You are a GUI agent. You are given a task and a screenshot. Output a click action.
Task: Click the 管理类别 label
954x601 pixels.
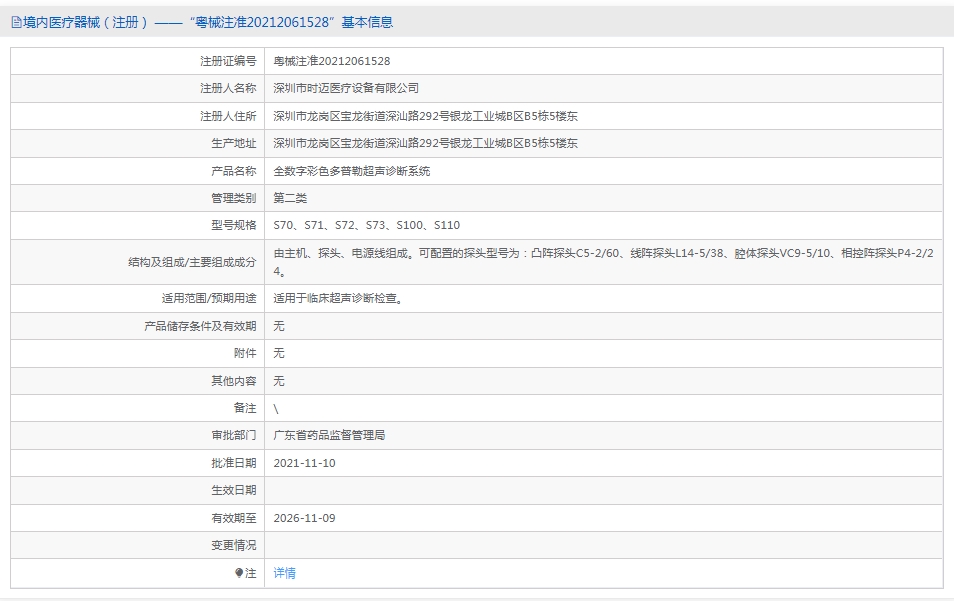click(x=234, y=198)
